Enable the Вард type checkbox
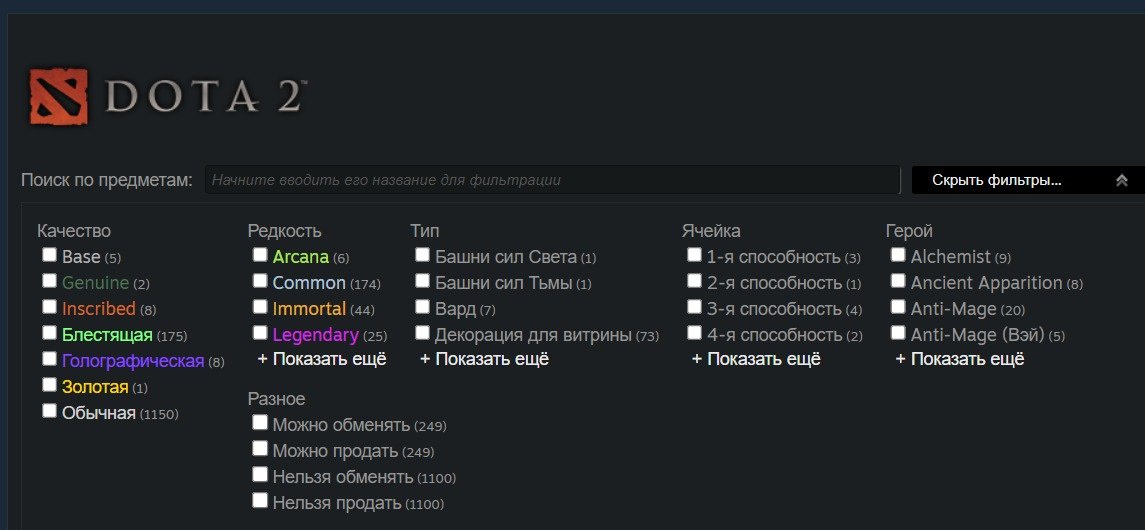Screen dimensions: 1145x530 pos(422,307)
